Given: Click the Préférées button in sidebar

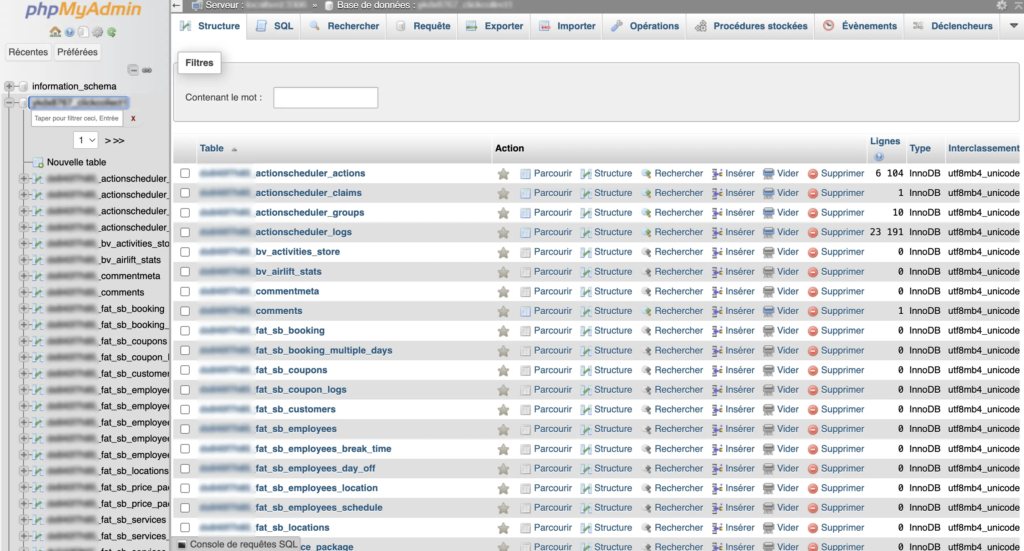Looking at the screenshot, I should [x=77, y=52].
